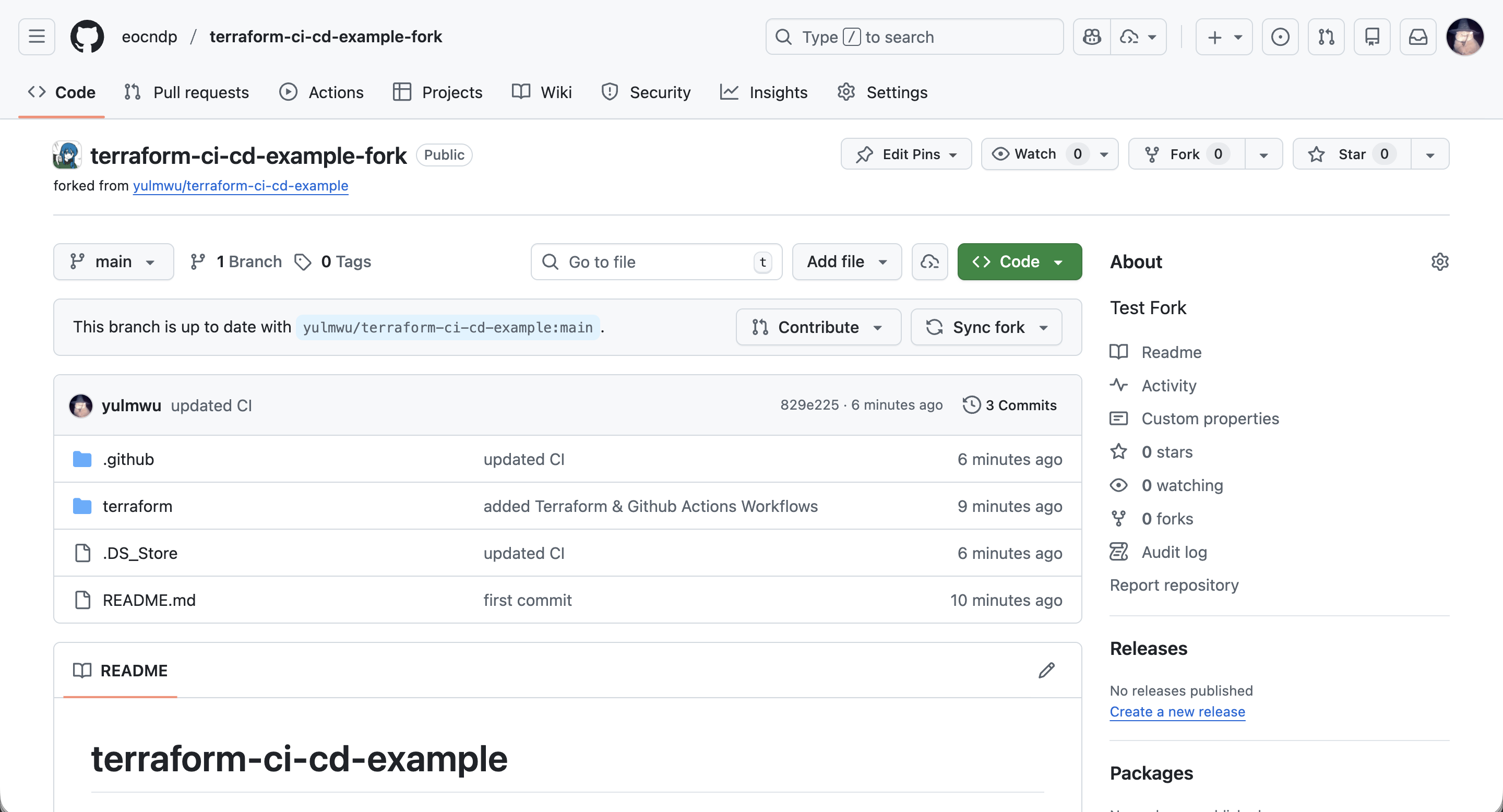
Task: Expand the main branch dropdown
Action: [113, 262]
